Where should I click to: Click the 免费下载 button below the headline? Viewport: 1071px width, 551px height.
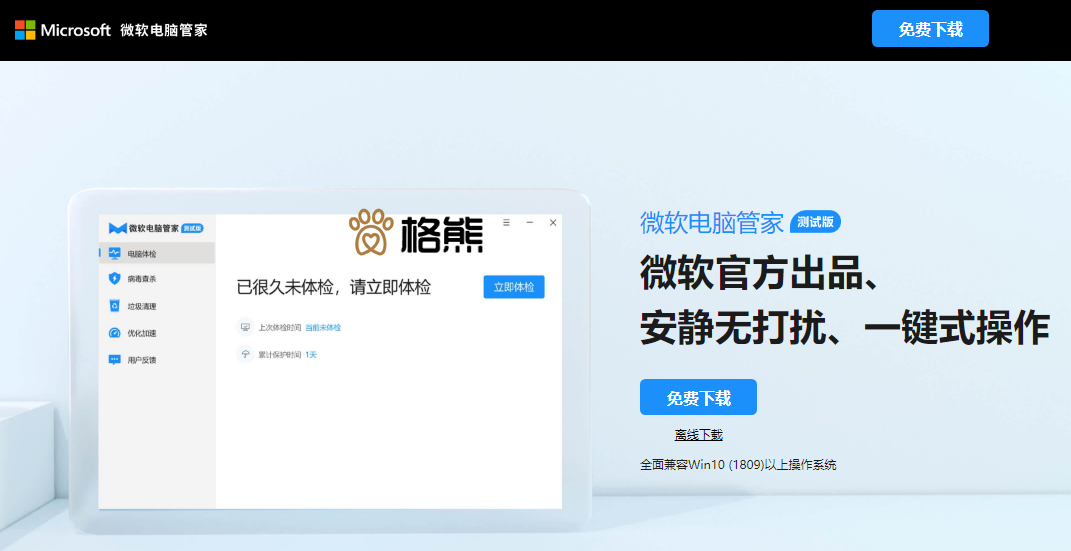click(698, 397)
